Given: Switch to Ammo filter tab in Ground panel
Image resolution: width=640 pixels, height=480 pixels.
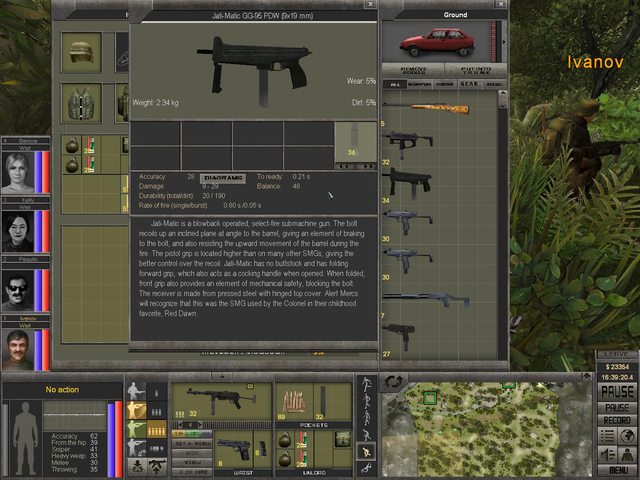Looking at the screenshot, I should [x=444, y=84].
